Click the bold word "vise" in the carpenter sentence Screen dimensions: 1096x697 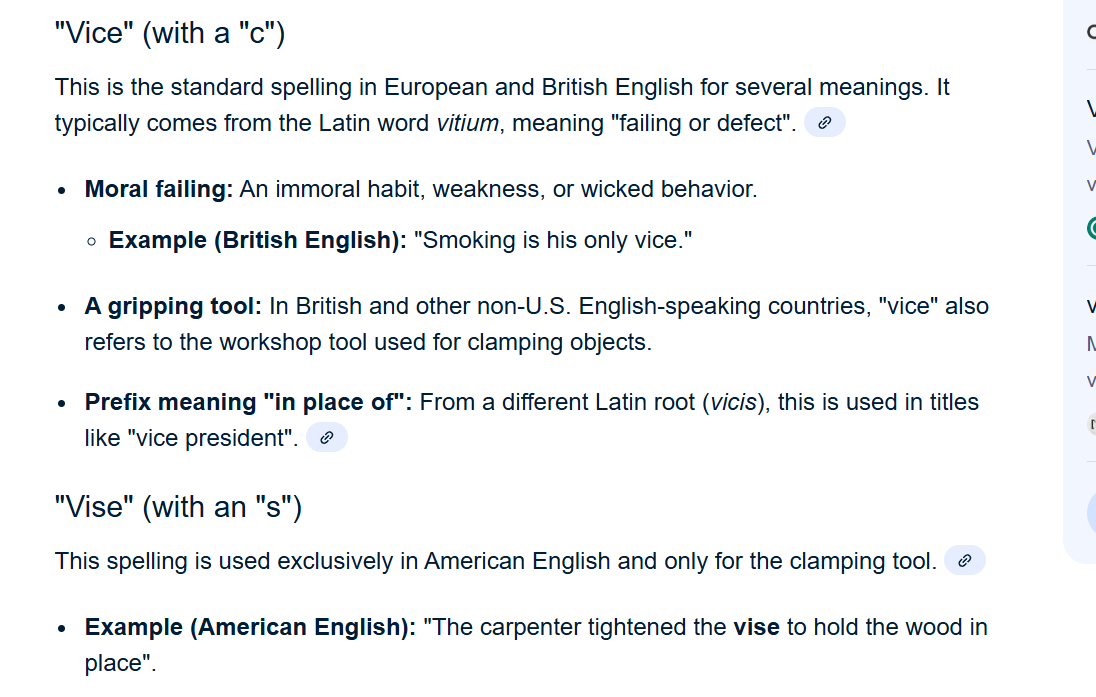click(756, 627)
